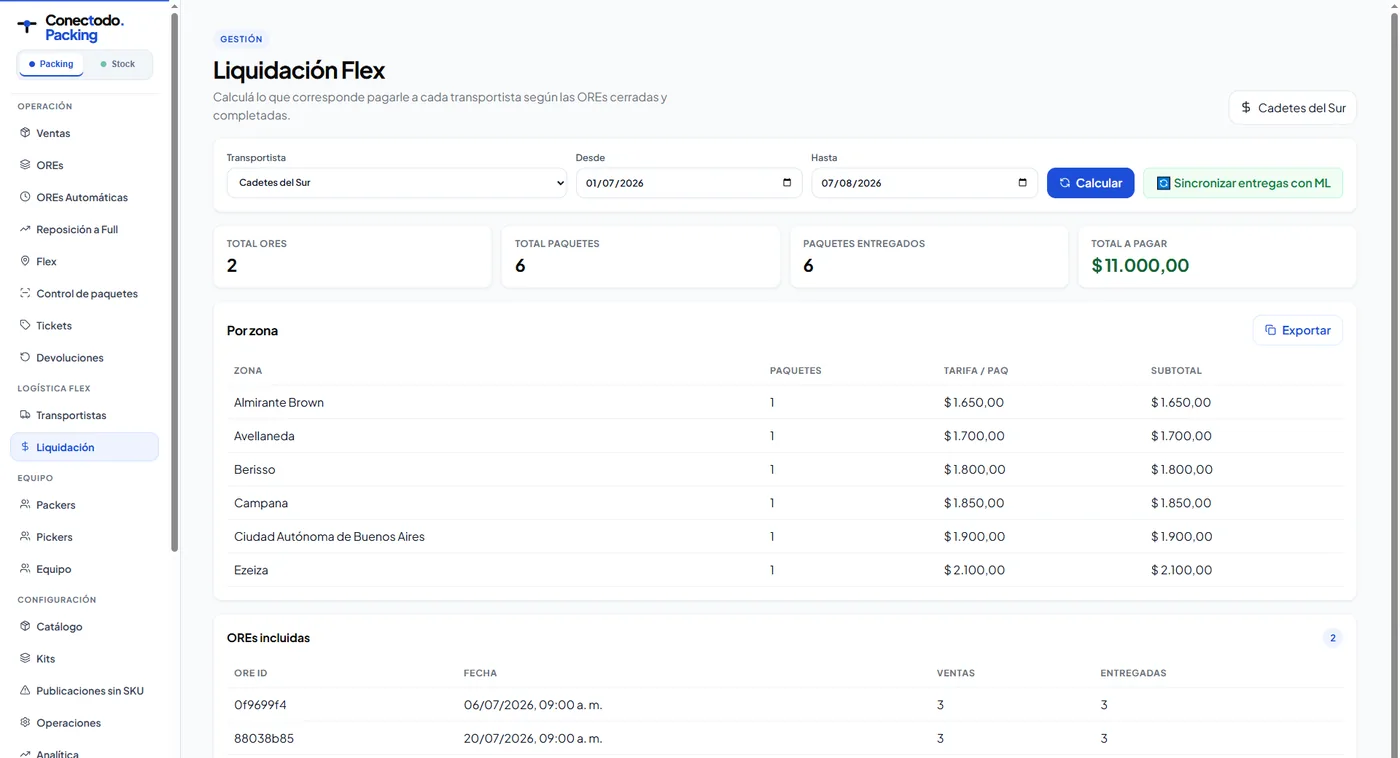Screen dimensions: 1400x758
Task: Open the Tickets sidebar menu item
Action: click(84, 325)
